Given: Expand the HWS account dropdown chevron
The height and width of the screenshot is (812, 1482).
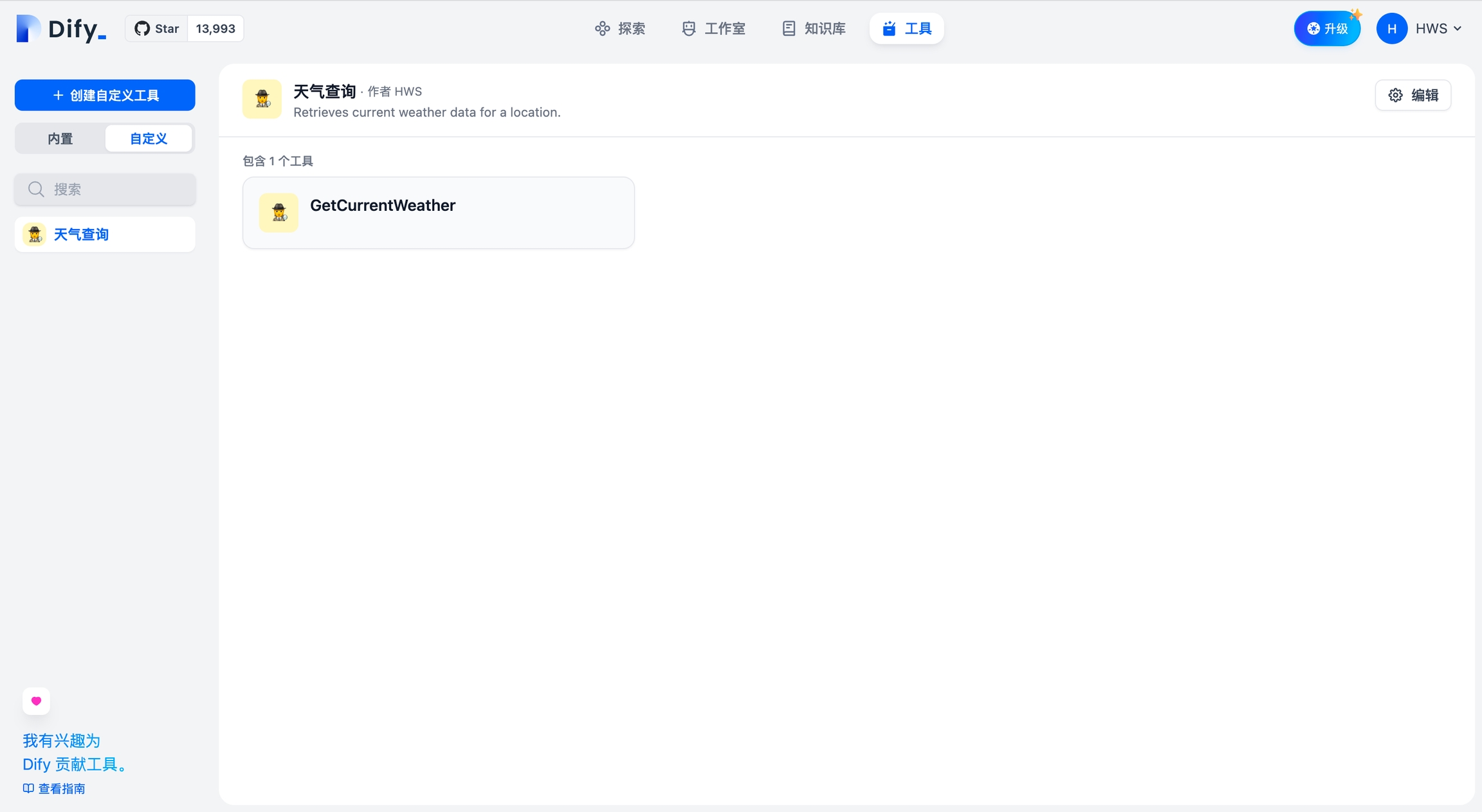Looking at the screenshot, I should (x=1458, y=29).
